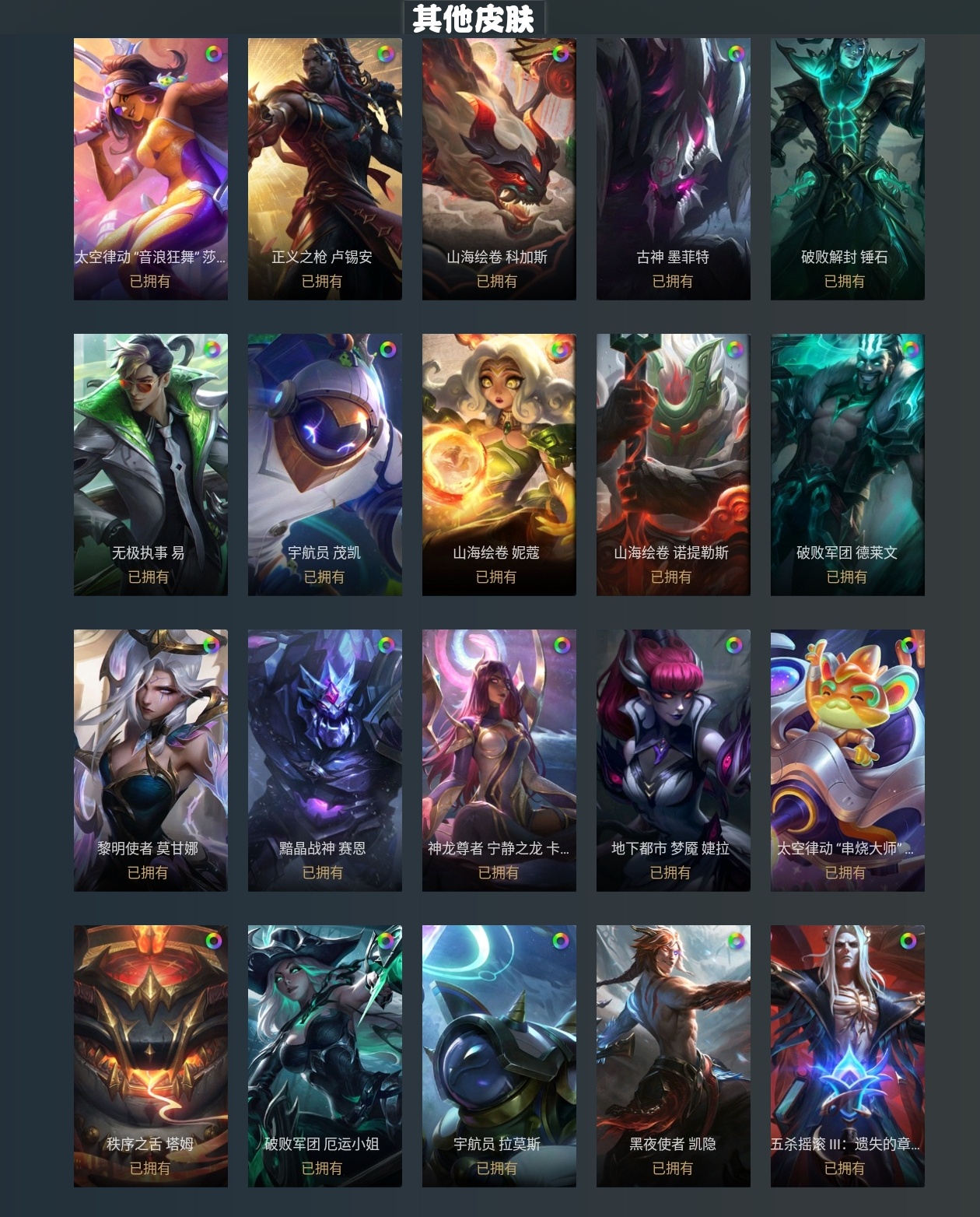
Task: Click the 黑夜使者 凯隐 skin name label
Action: (673, 1144)
